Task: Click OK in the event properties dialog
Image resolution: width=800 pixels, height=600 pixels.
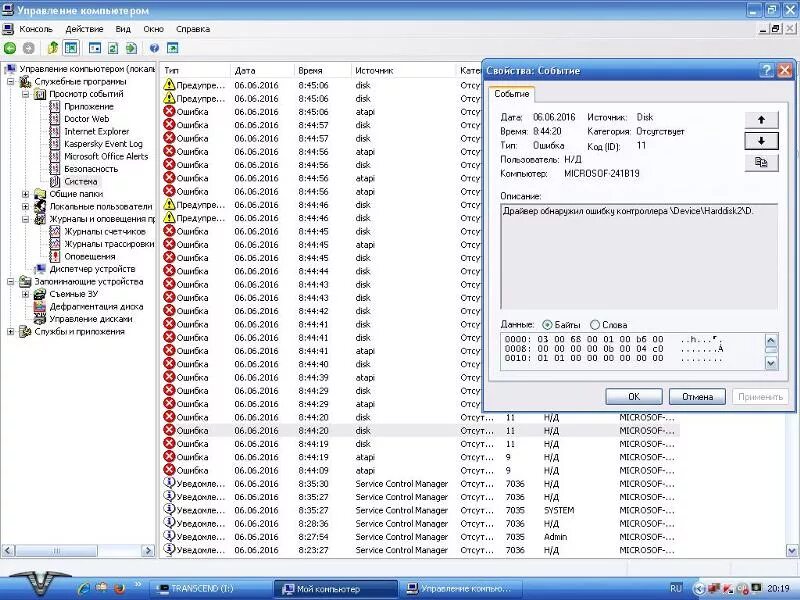Action: click(634, 396)
